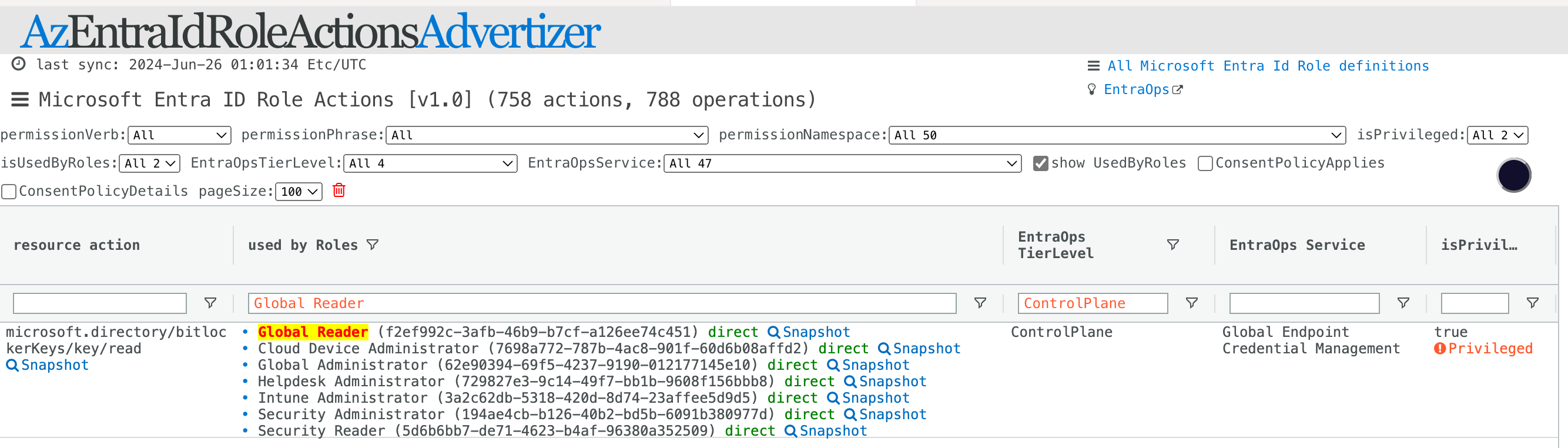
Task: Sort by the EntraOps TierLevel column header
Action: (x=1056, y=245)
